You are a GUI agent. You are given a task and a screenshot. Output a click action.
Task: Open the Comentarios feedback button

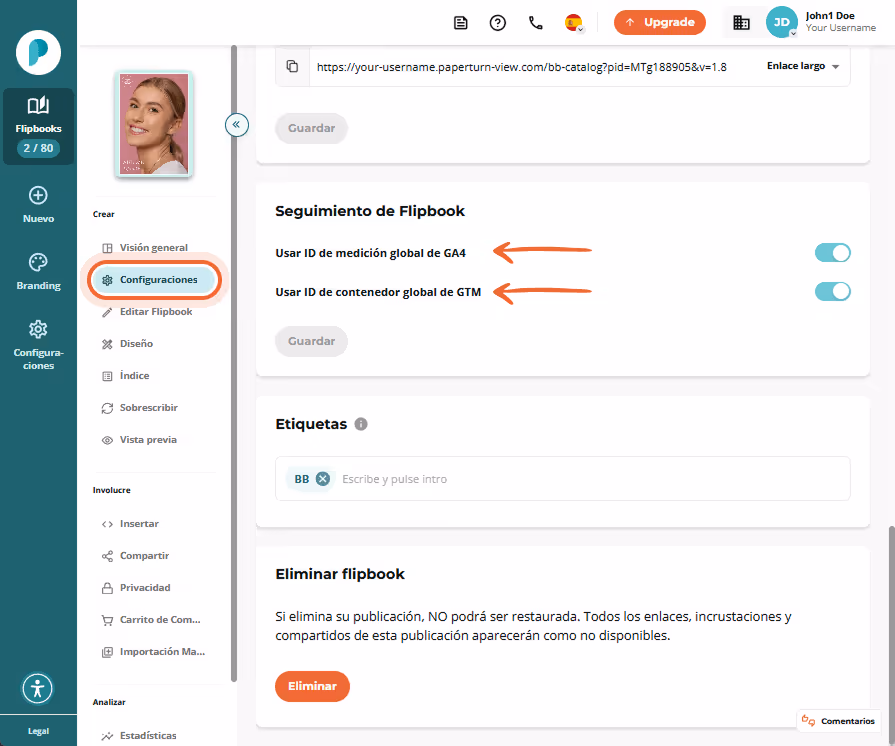point(838,721)
